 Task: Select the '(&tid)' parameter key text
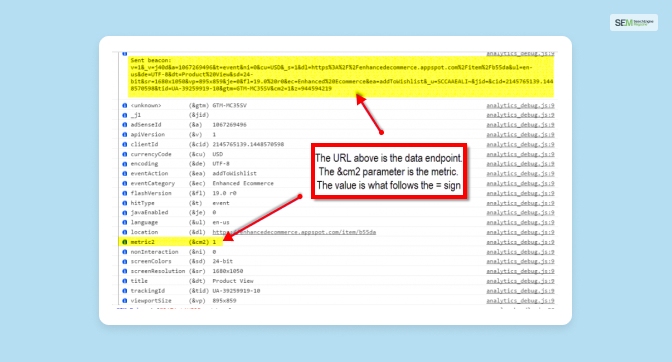pyautogui.click(x=199, y=291)
